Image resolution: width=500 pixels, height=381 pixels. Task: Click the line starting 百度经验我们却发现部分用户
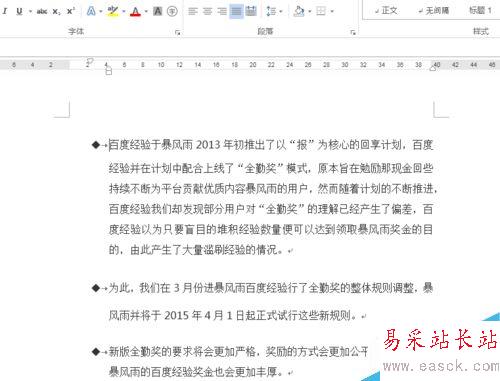coord(271,209)
